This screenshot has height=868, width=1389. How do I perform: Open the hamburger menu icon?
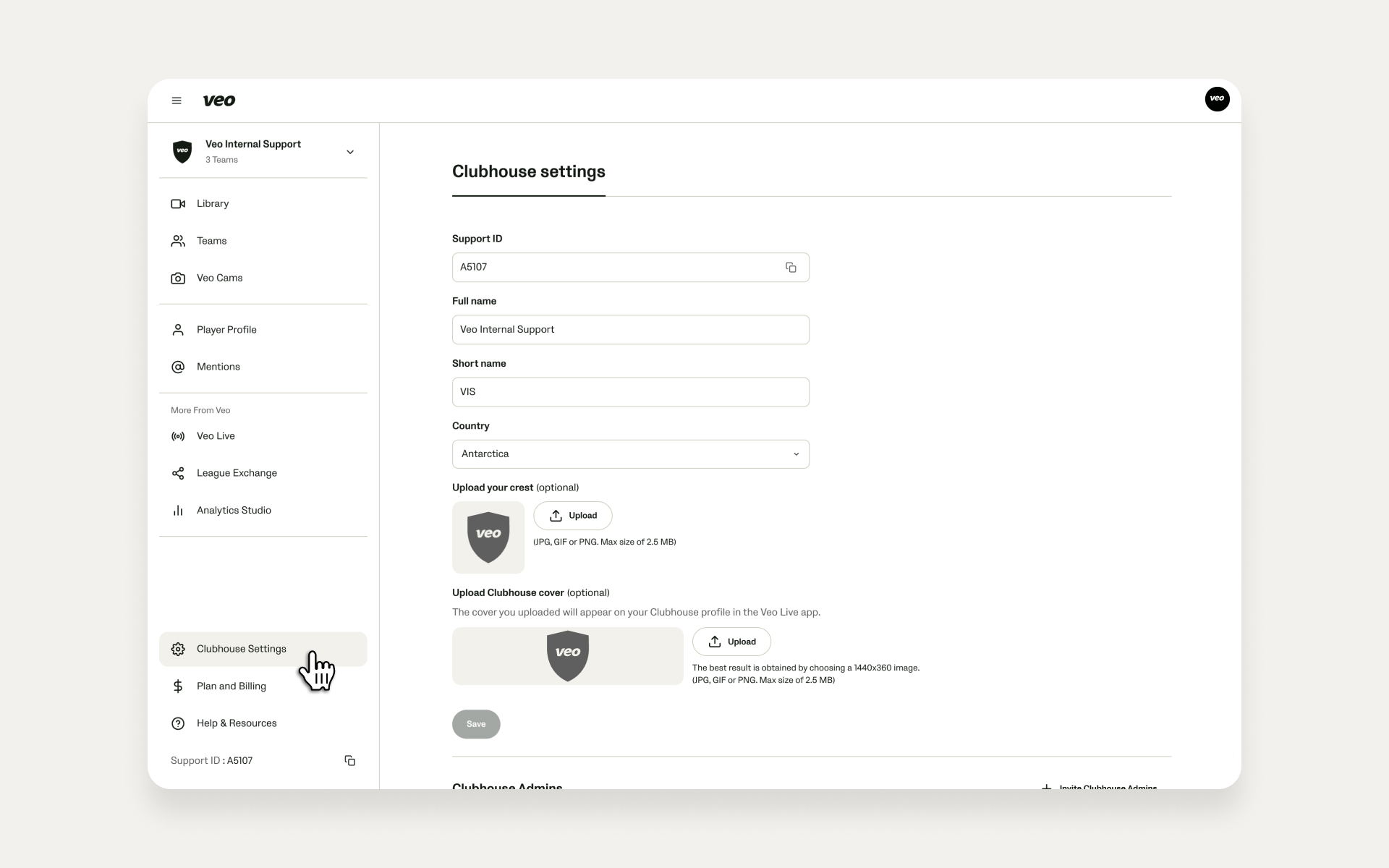(176, 101)
